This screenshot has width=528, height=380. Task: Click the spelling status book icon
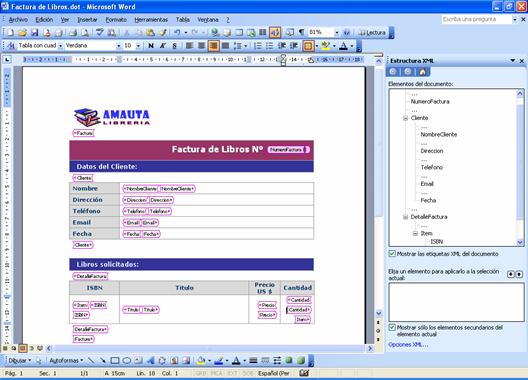pyautogui.click(x=304, y=373)
